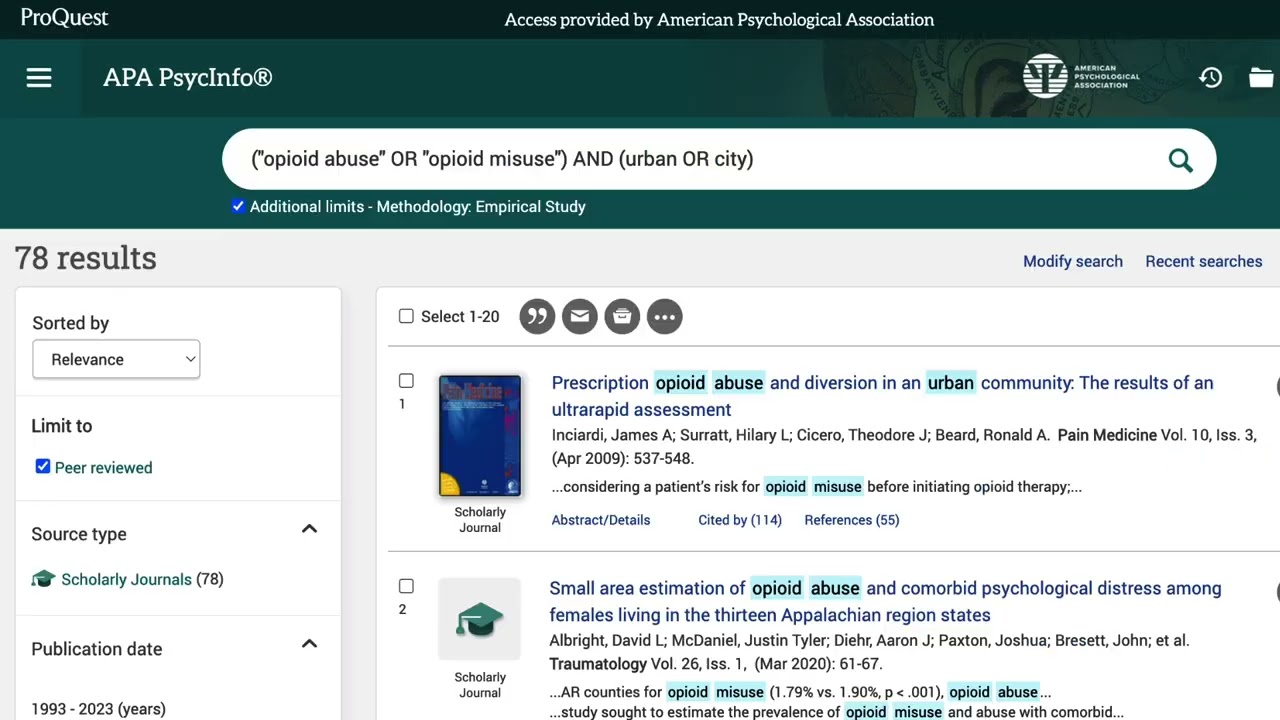Click the Email envelope icon
This screenshot has width=1280, height=720.
(x=579, y=317)
